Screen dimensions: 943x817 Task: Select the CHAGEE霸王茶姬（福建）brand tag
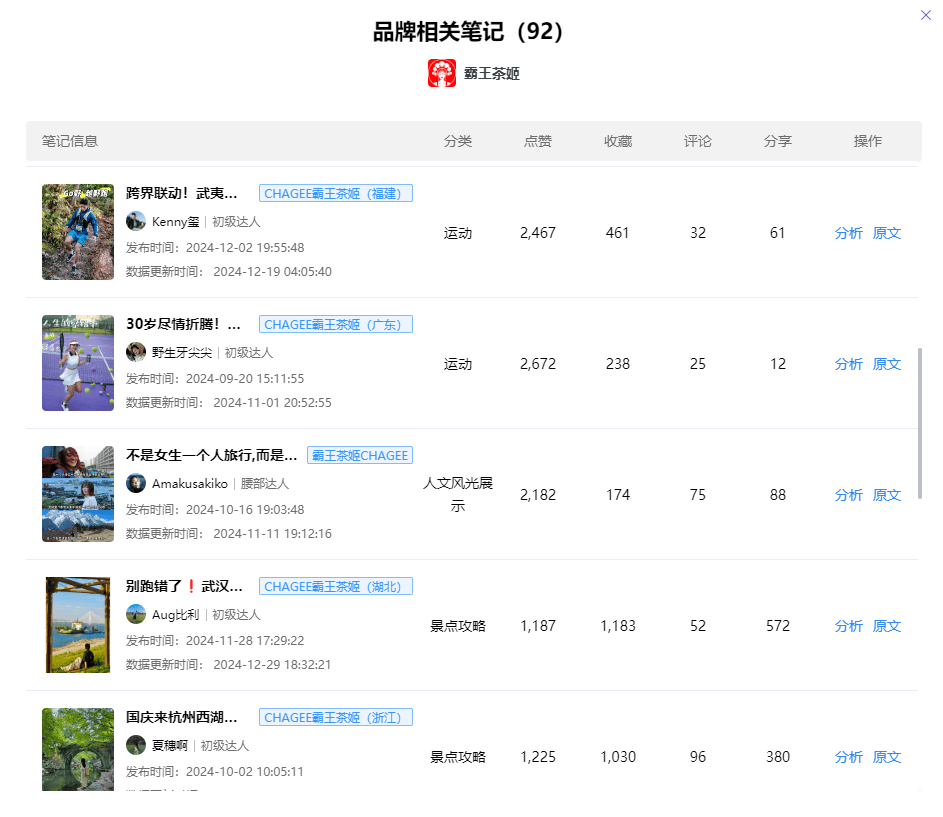(x=336, y=194)
